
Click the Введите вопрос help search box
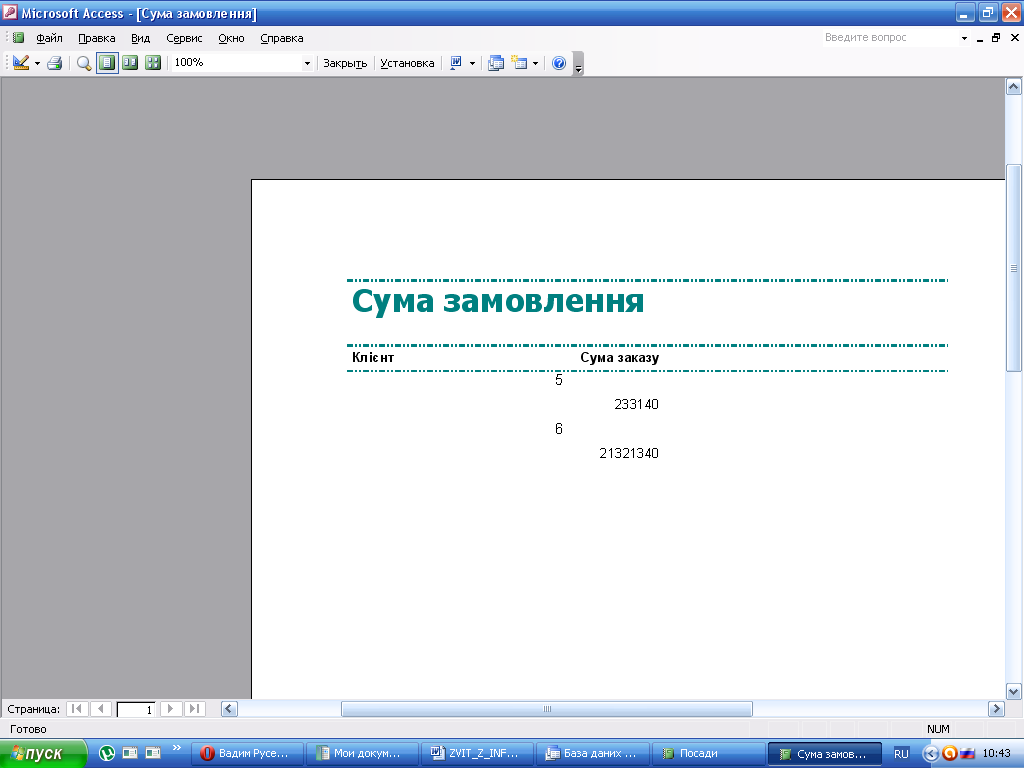889,38
